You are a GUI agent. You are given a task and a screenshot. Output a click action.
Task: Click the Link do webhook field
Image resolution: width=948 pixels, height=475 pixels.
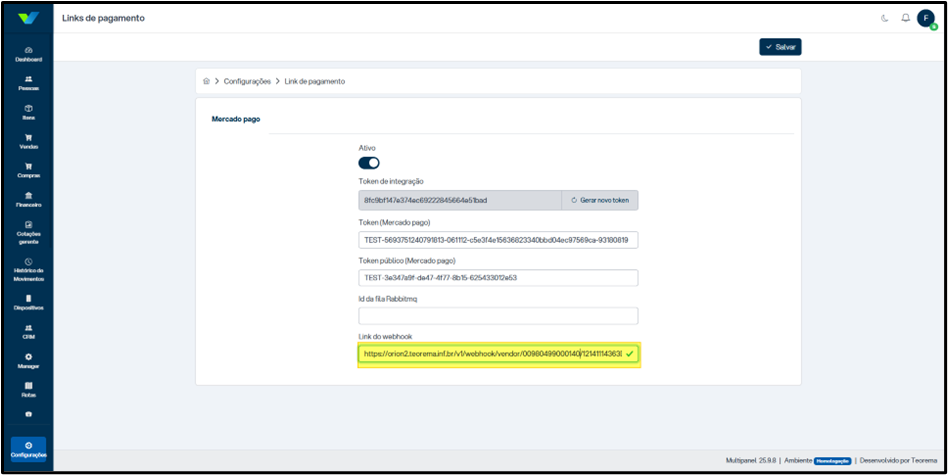(x=498, y=354)
